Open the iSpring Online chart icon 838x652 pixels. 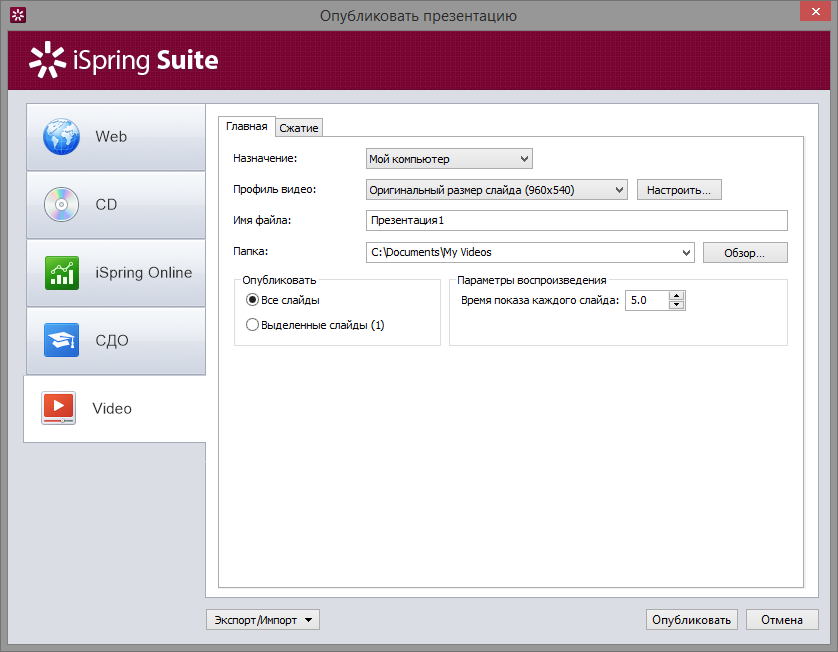(x=62, y=273)
